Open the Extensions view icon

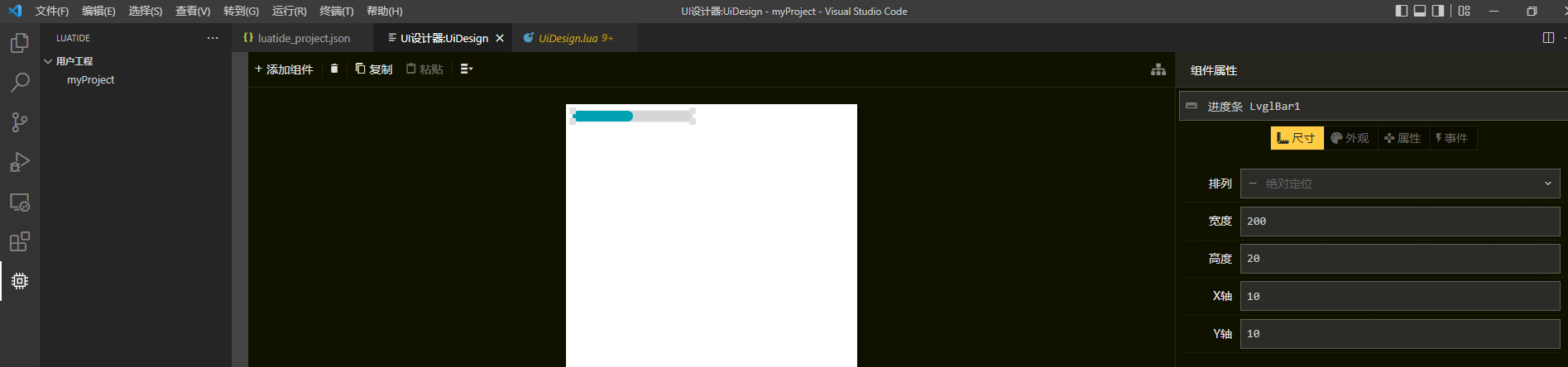point(20,241)
